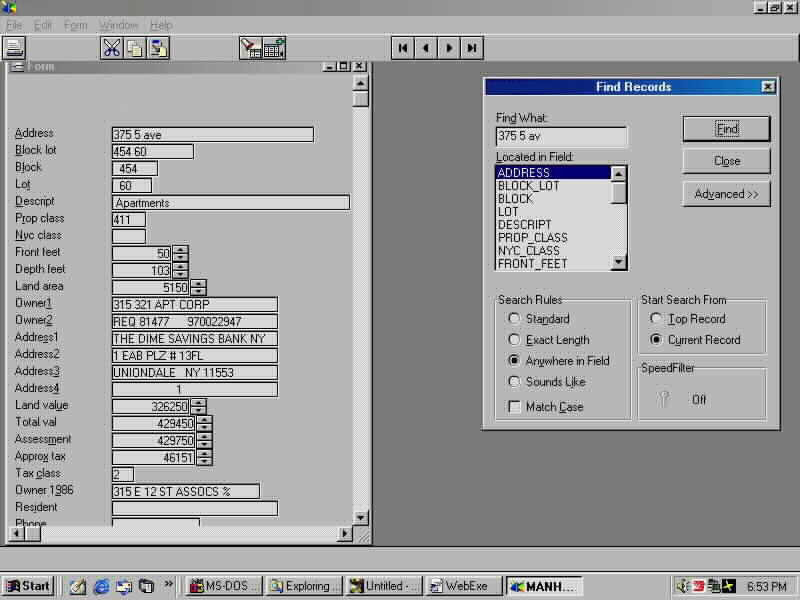Jump to the last record

coord(472,47)
